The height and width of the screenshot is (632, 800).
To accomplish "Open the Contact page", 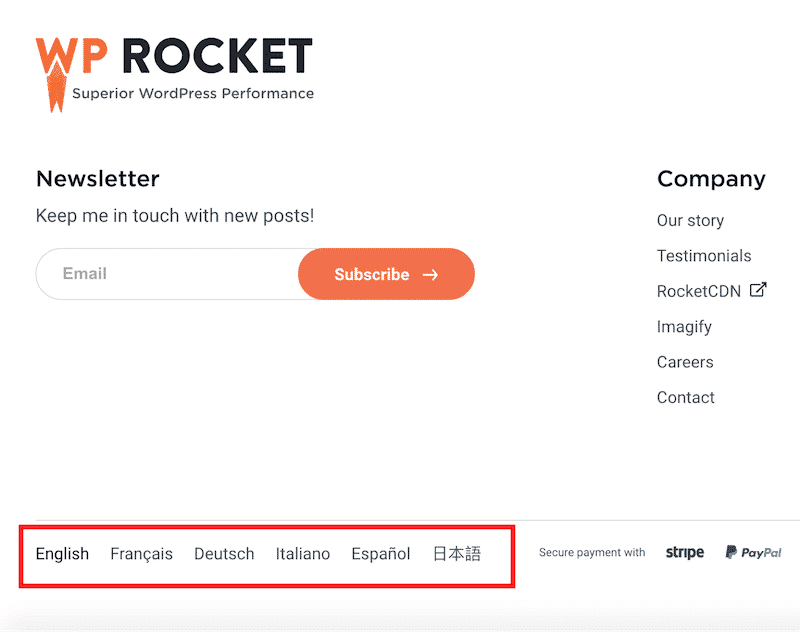I will (x=685, y=397).
